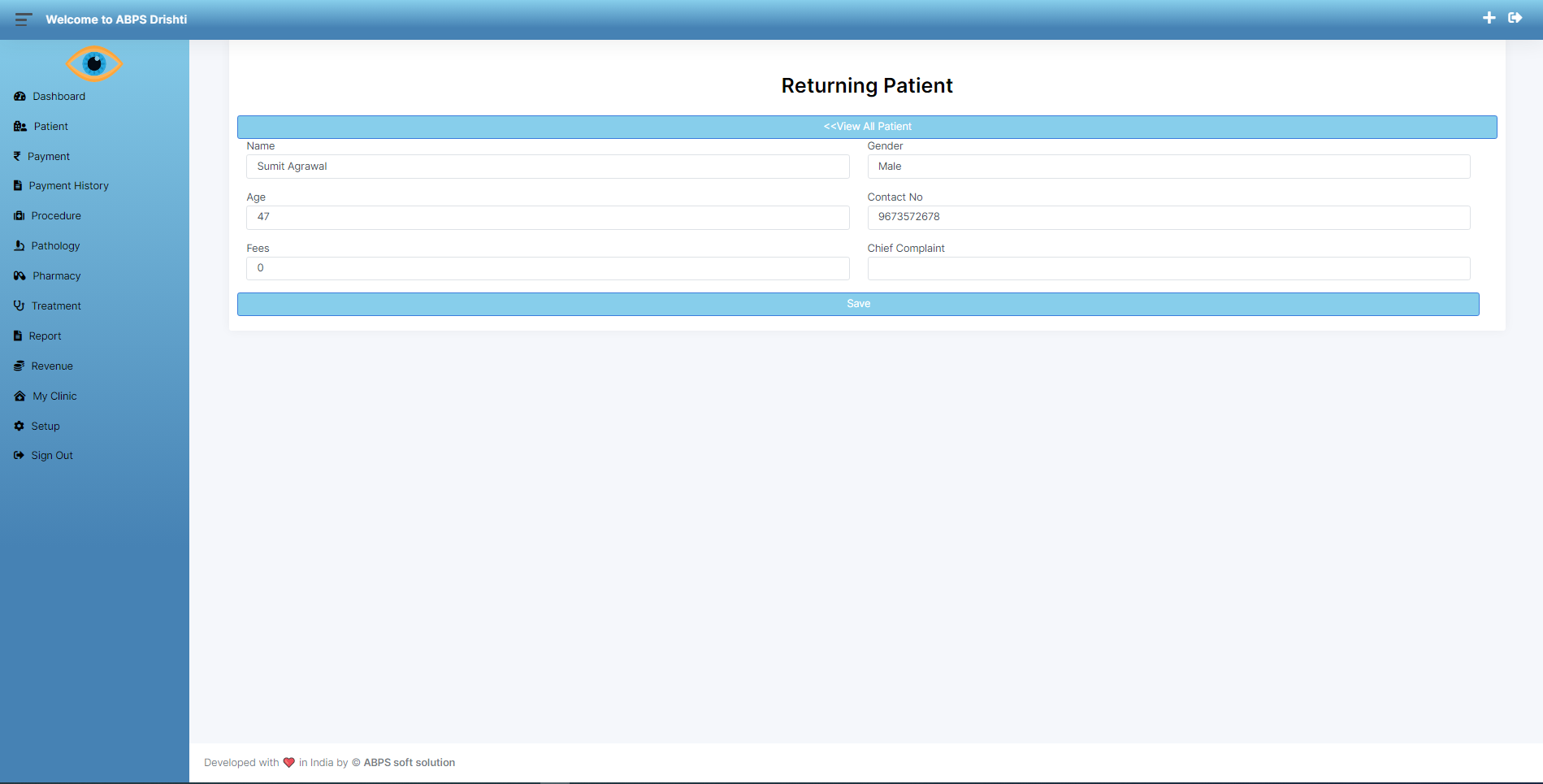1543x784 pixels.
Task: Click the Procedure medkit icon
Action: pyautogui.click(x=19, y=216)
